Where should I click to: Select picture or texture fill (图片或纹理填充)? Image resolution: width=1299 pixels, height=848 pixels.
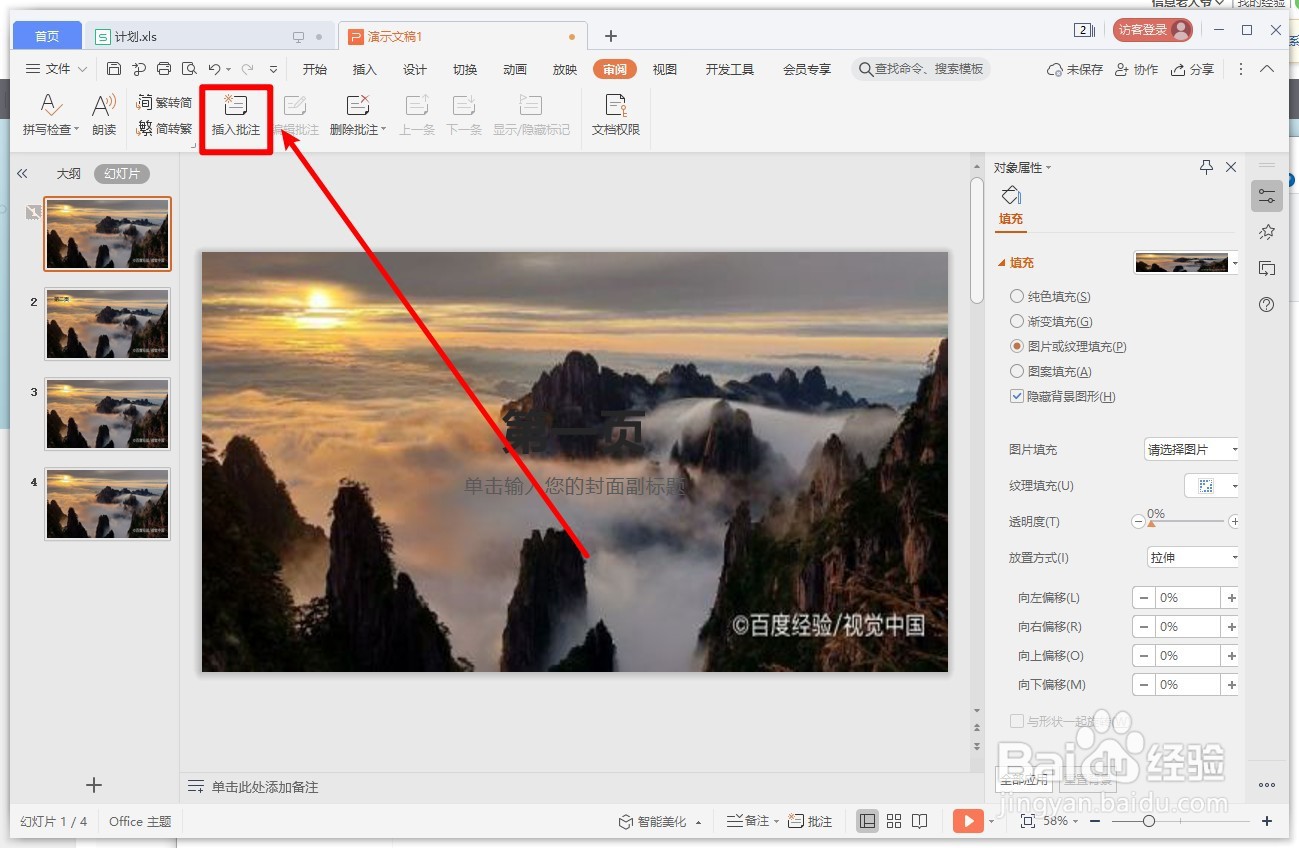point(1017,346)
